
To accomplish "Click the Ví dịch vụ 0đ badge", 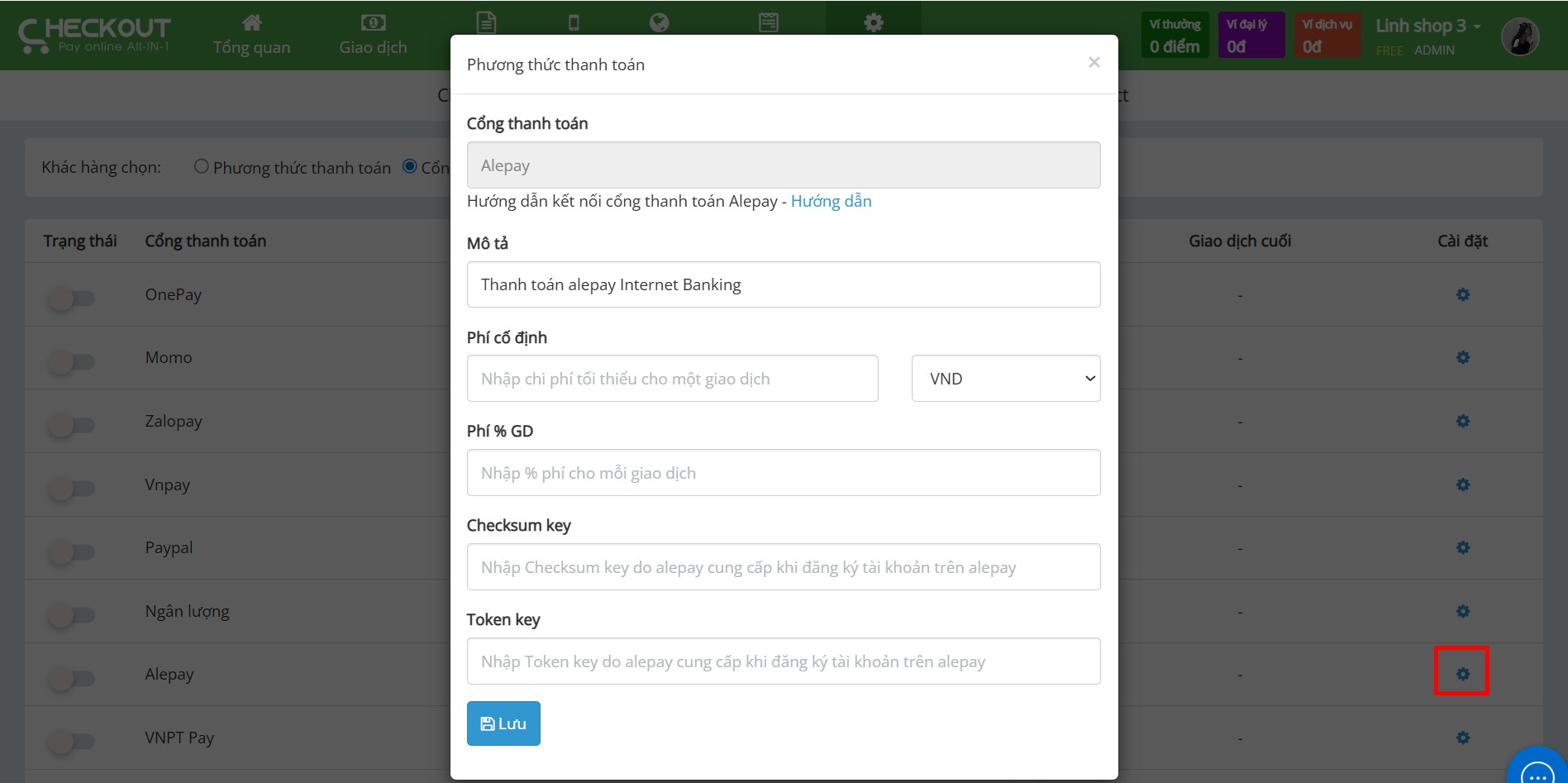I will (x=1327, y=35).
